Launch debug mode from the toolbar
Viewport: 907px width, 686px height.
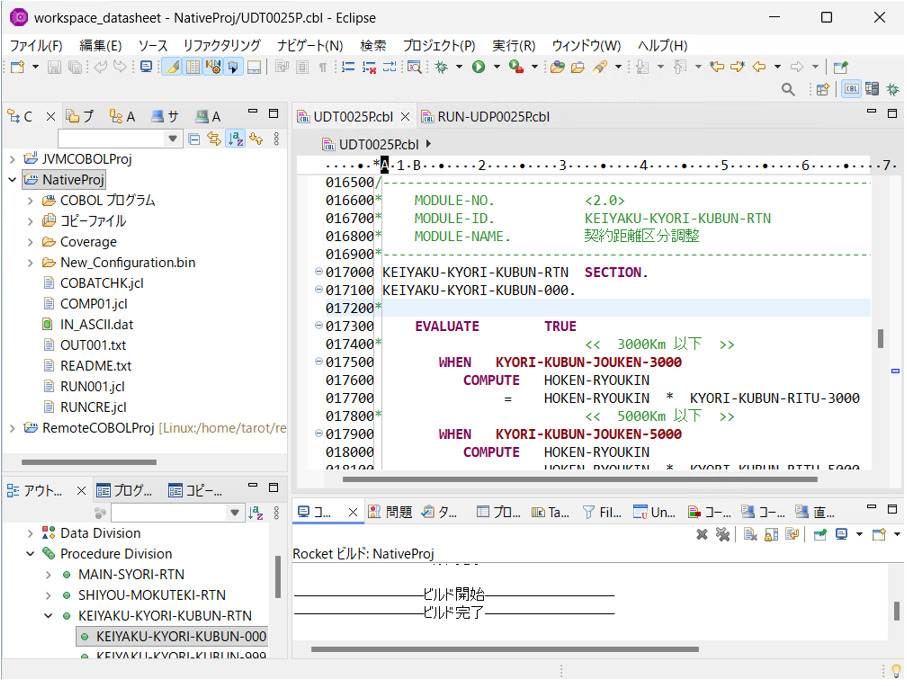click(x=439, y=67)
